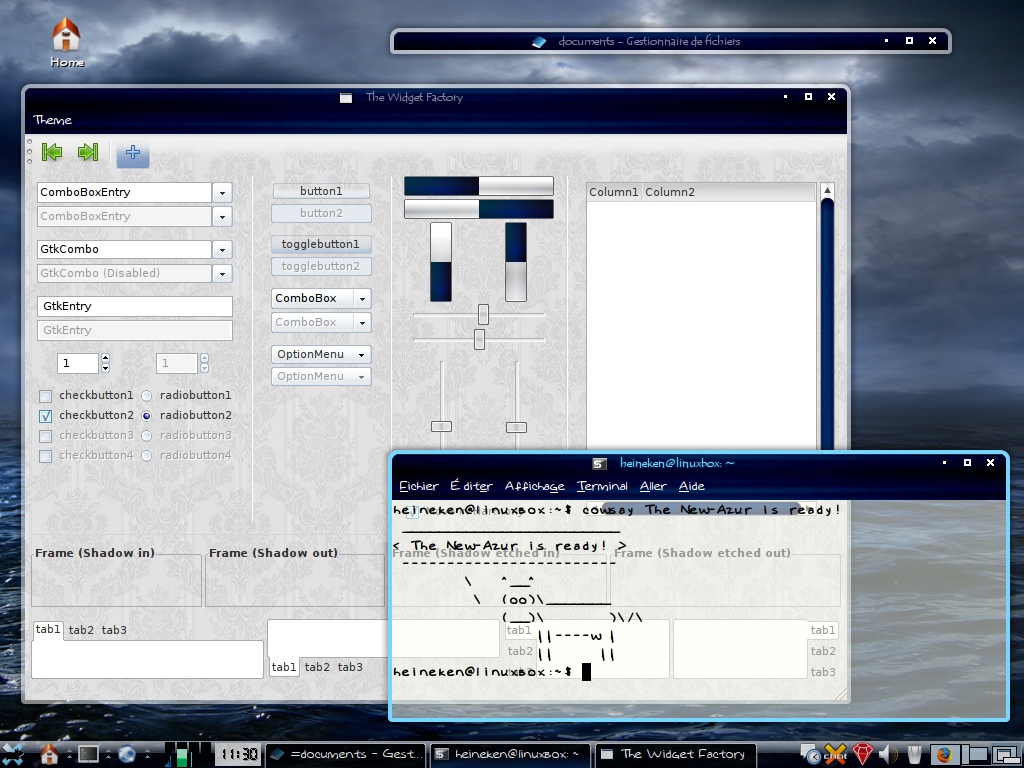Click the green go-to-first arrow toolbar icon
1024x768 pixels.
point(52,152)
